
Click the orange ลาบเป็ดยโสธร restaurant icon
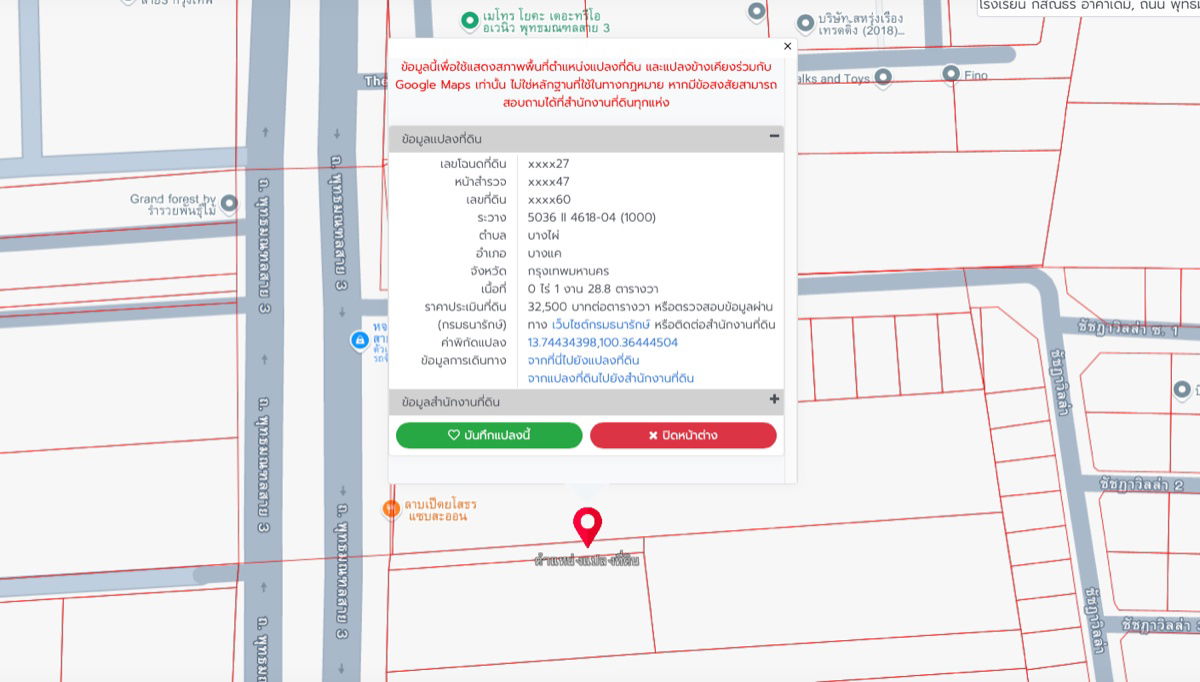coord(391,508)
